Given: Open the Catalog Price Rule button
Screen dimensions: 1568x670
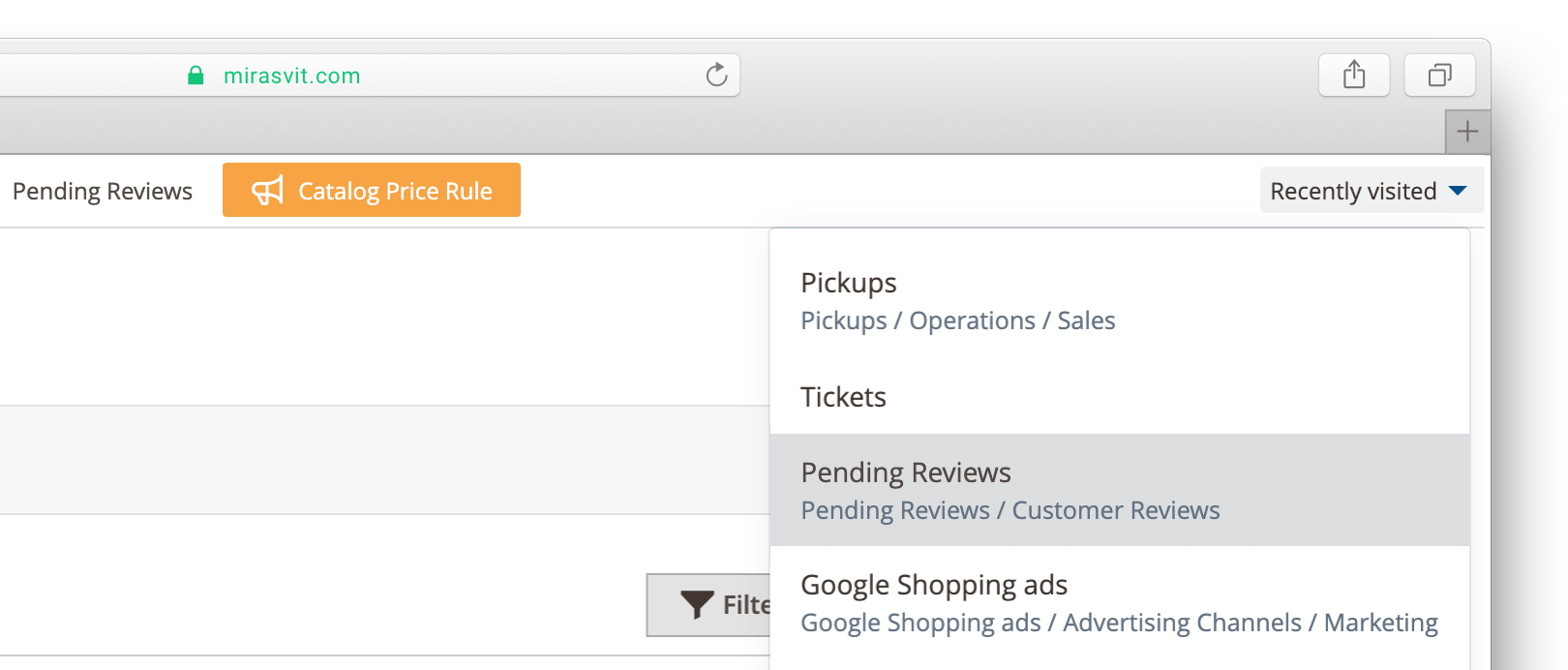Looking at the screenshot, I should [372, 190].
